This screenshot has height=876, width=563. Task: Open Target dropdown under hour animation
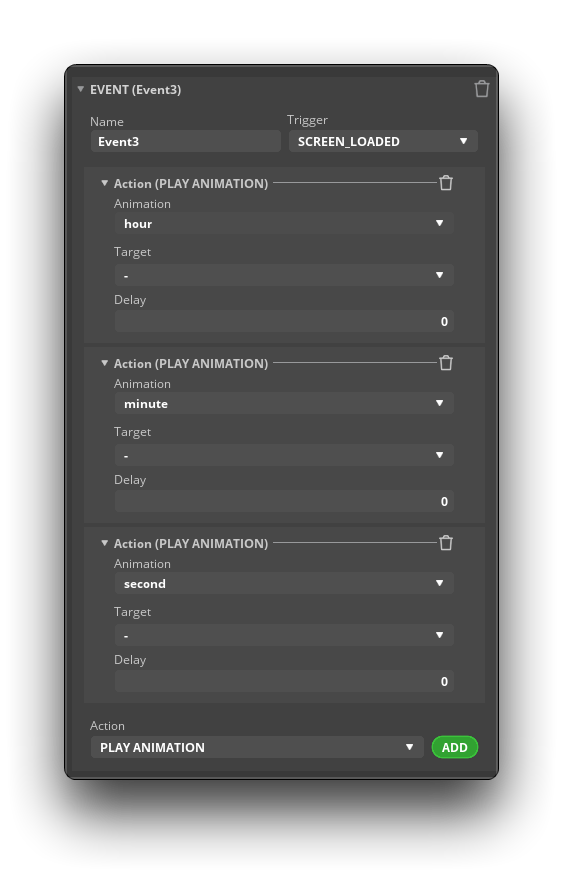point(284,275)
